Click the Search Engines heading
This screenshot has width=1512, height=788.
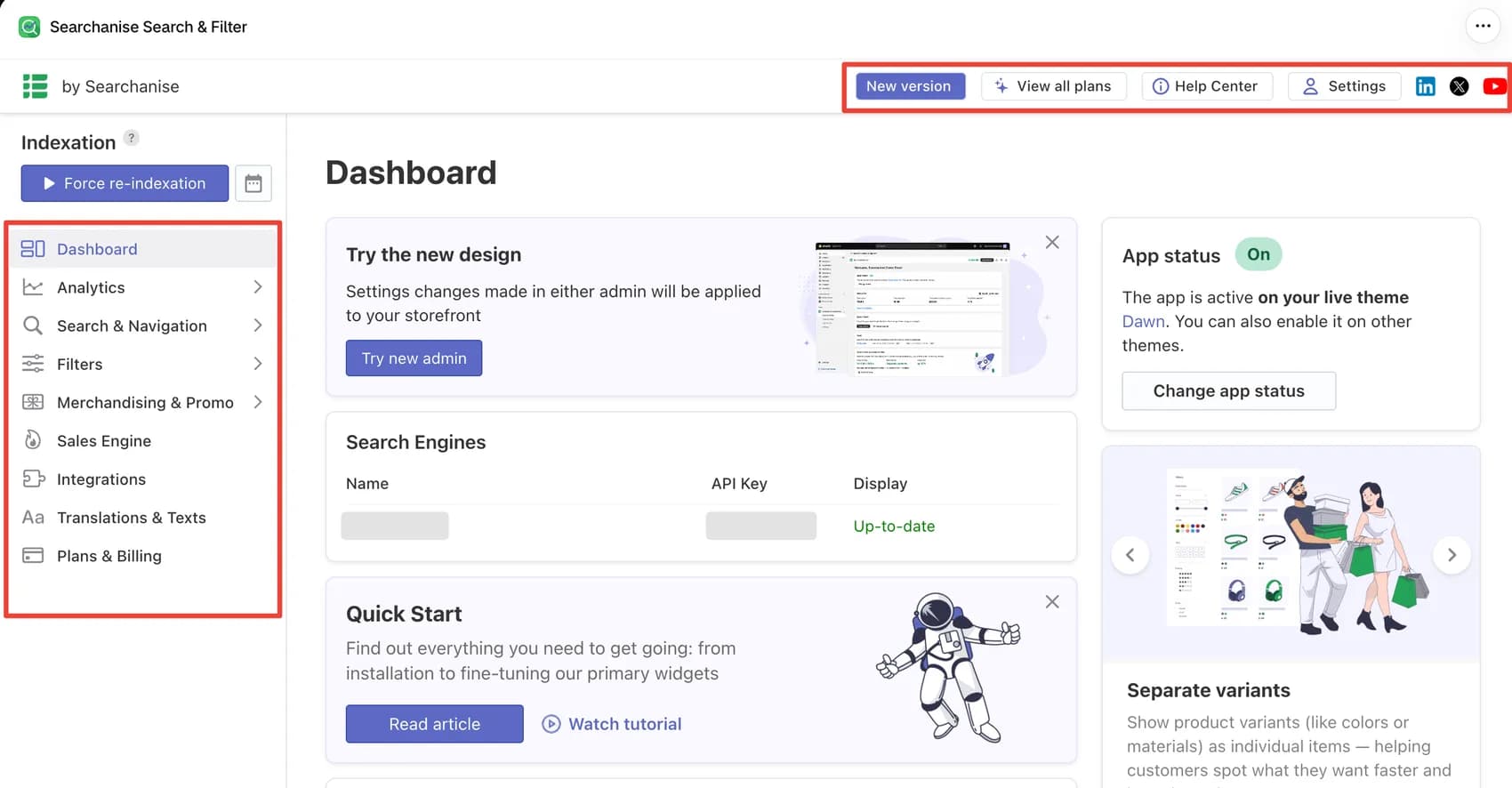415,442
